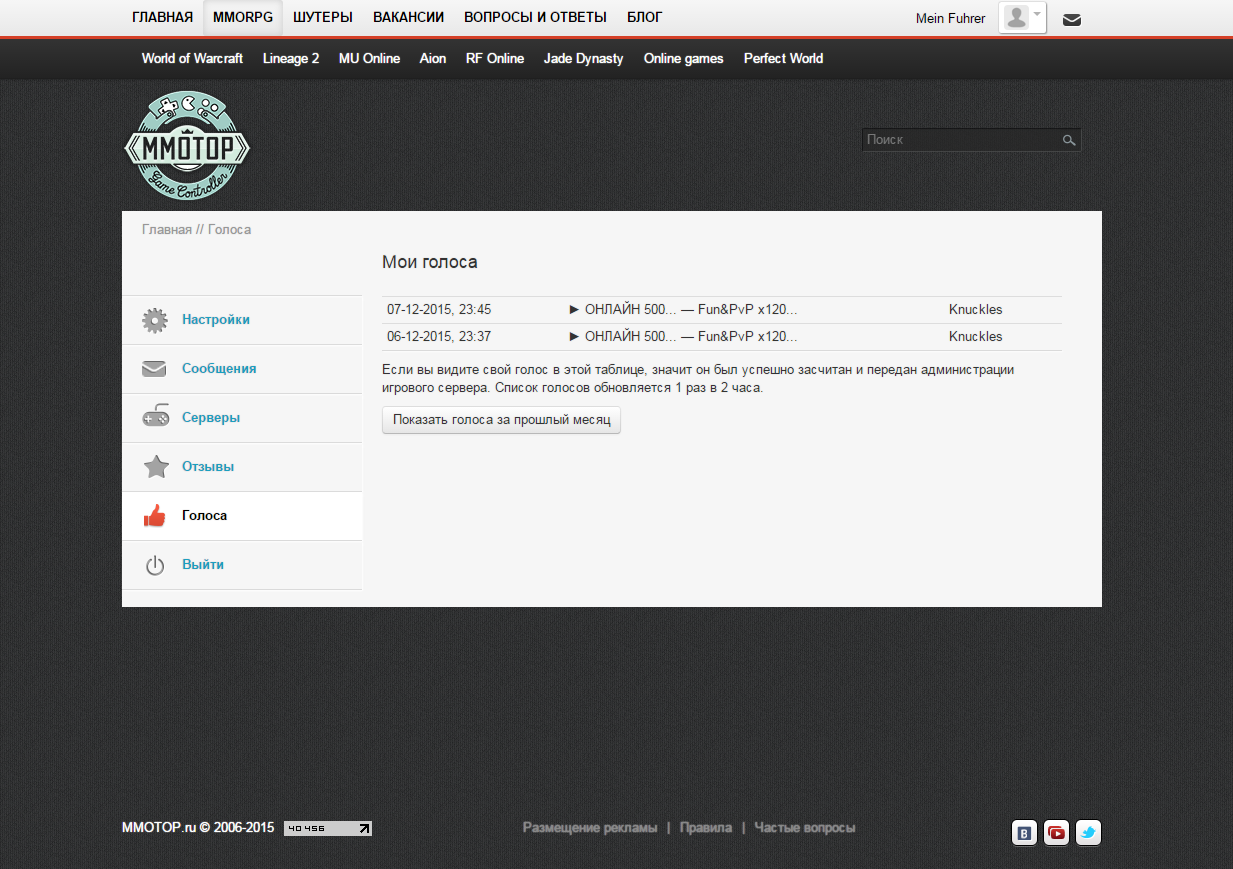Open the 07-12-2015 vote server link
Image resolution: width=1233 pixels, height=869 pixels.
[x=684, y=310]
